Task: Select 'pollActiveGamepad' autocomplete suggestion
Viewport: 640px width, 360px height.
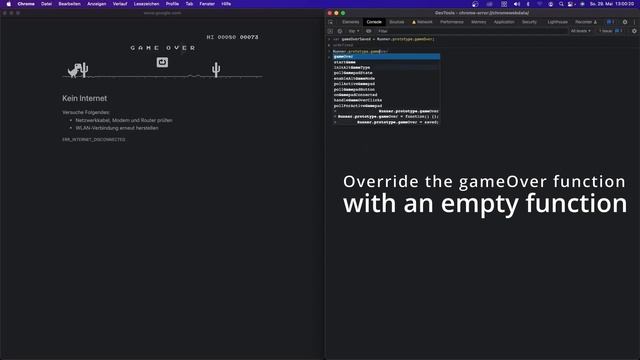Action: click(x=386, y=84)
